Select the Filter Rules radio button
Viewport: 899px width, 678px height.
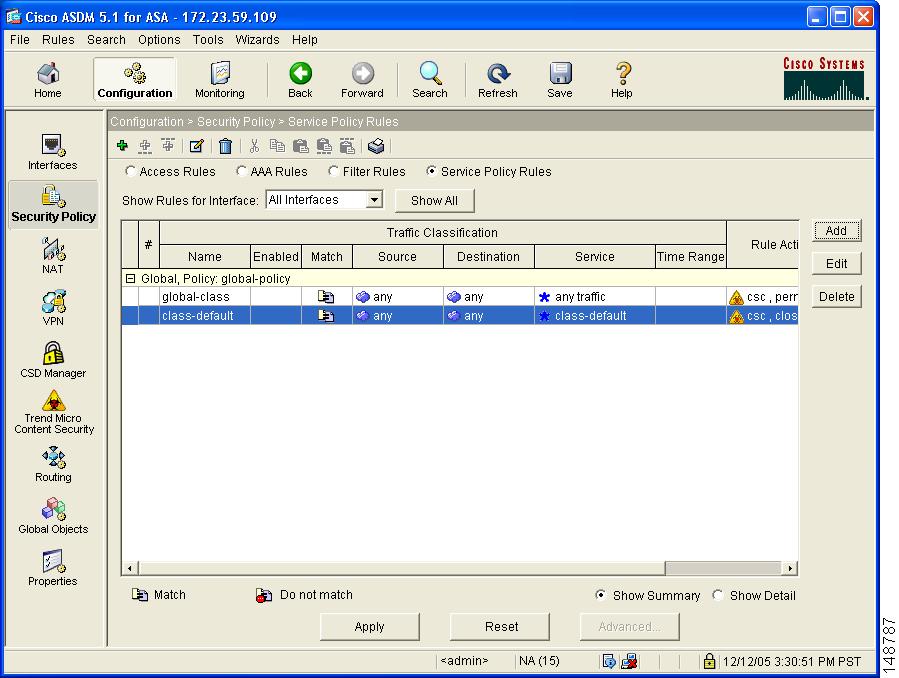tap(333, 171)
